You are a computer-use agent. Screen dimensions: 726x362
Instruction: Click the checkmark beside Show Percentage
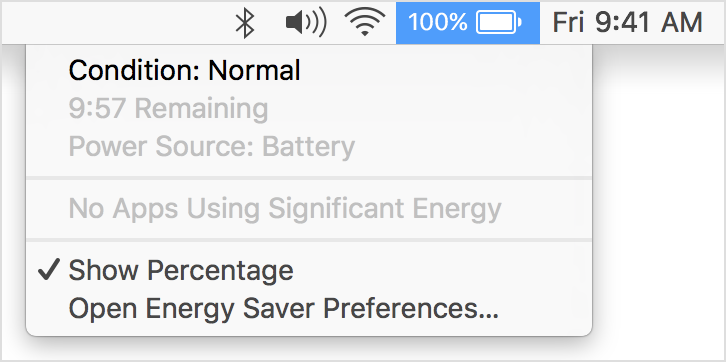coord(49,270)
